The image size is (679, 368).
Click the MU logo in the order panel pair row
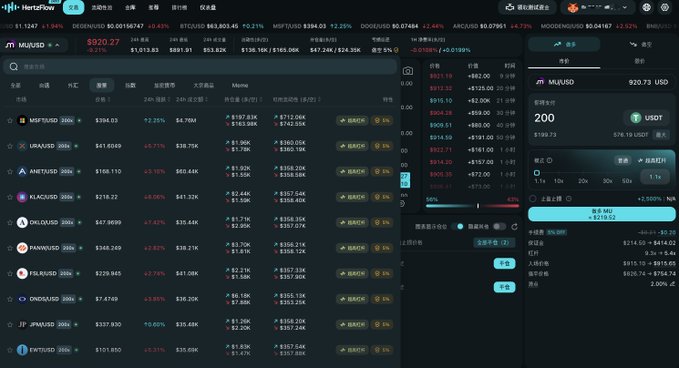(x=540, y=81)
